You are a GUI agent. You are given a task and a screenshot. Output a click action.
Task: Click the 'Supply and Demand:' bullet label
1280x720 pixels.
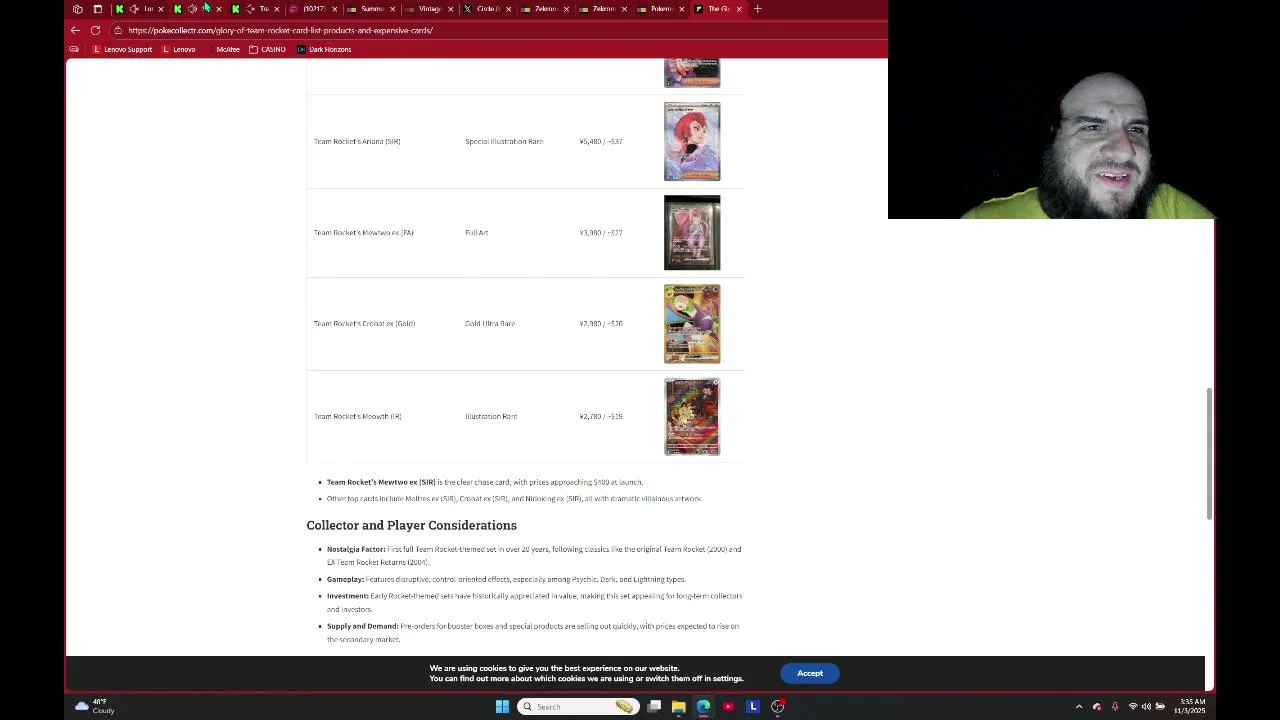click(x=362, y=626)
